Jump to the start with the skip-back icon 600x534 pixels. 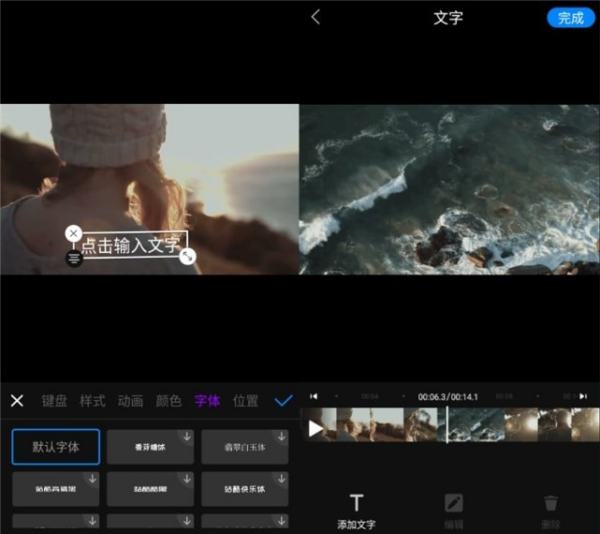[x=313, y=396]
